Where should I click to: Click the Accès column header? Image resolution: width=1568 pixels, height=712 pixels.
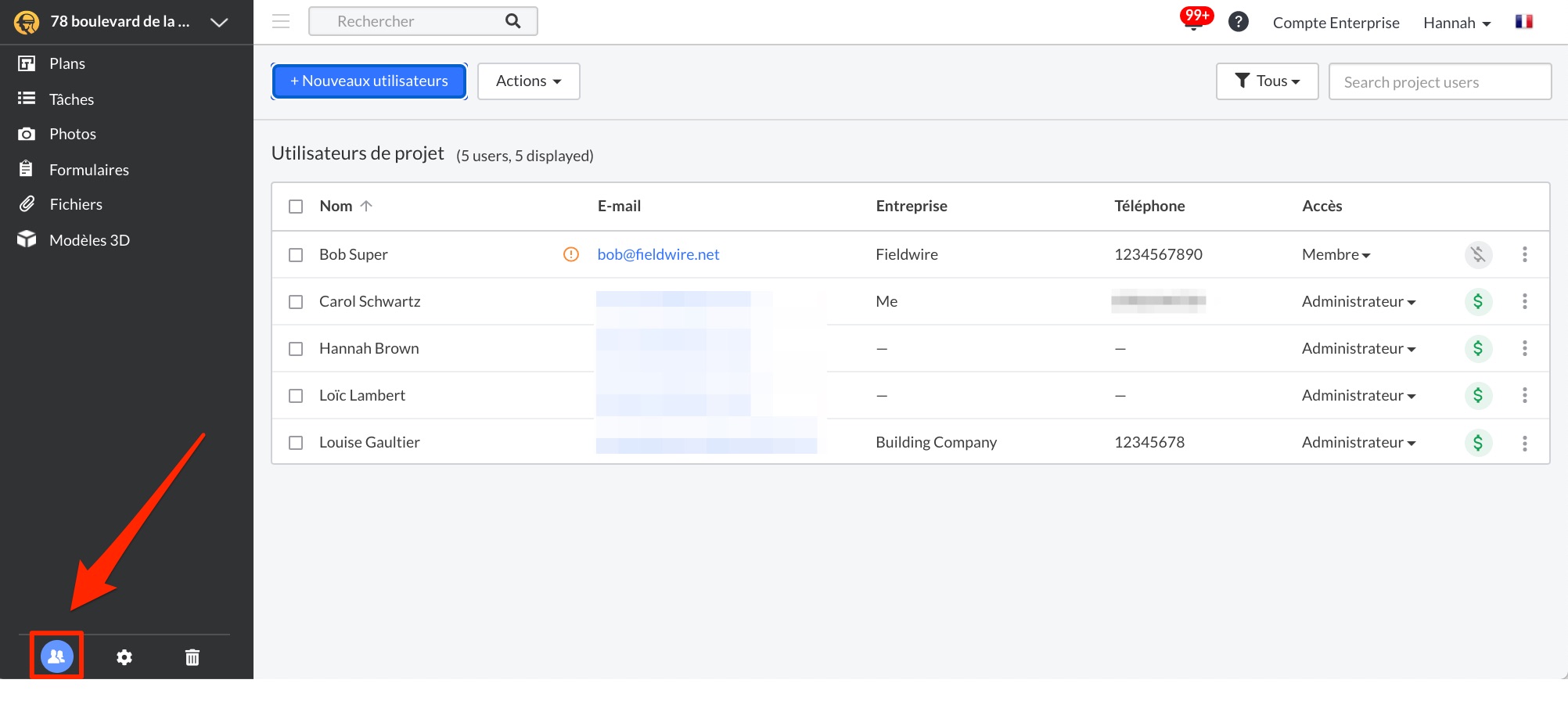click(x=1322, y=206)
